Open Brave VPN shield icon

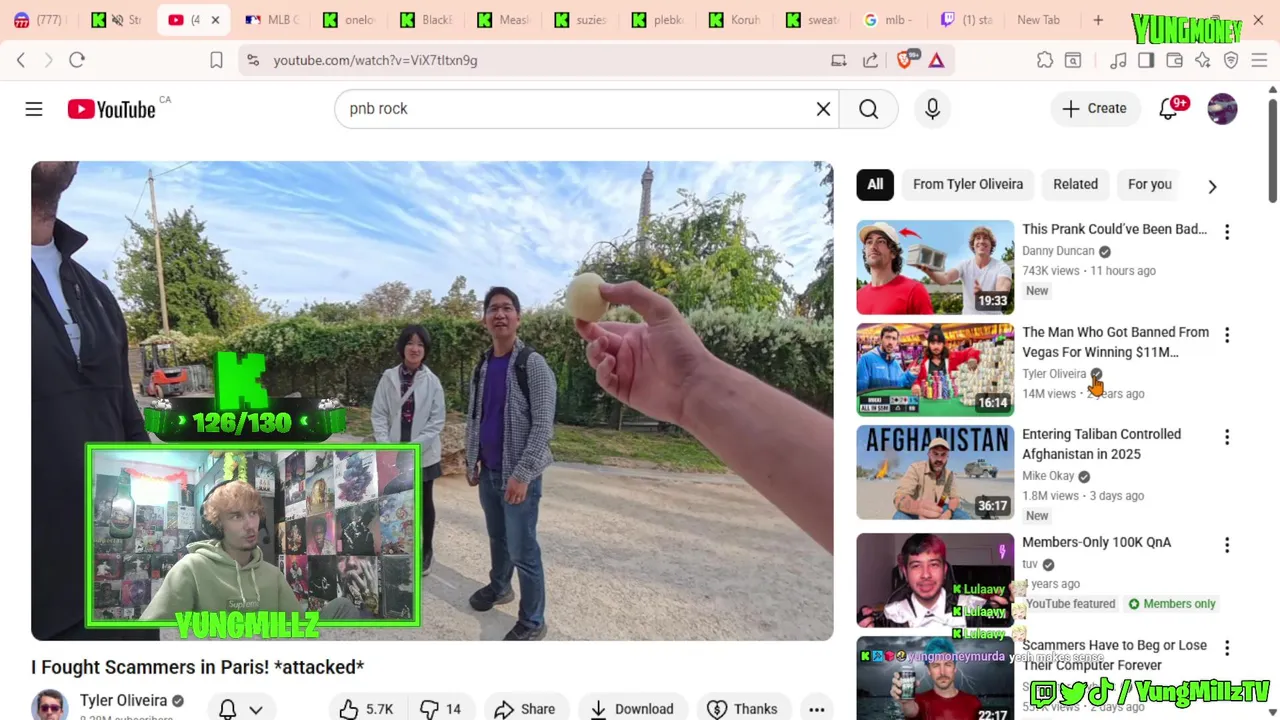coord(1231,60)
